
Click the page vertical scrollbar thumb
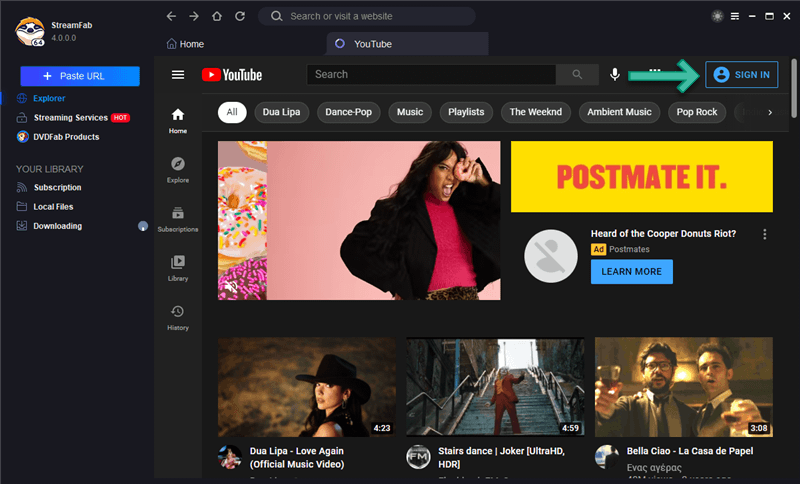pyautogui.click(x=794, y=89)
